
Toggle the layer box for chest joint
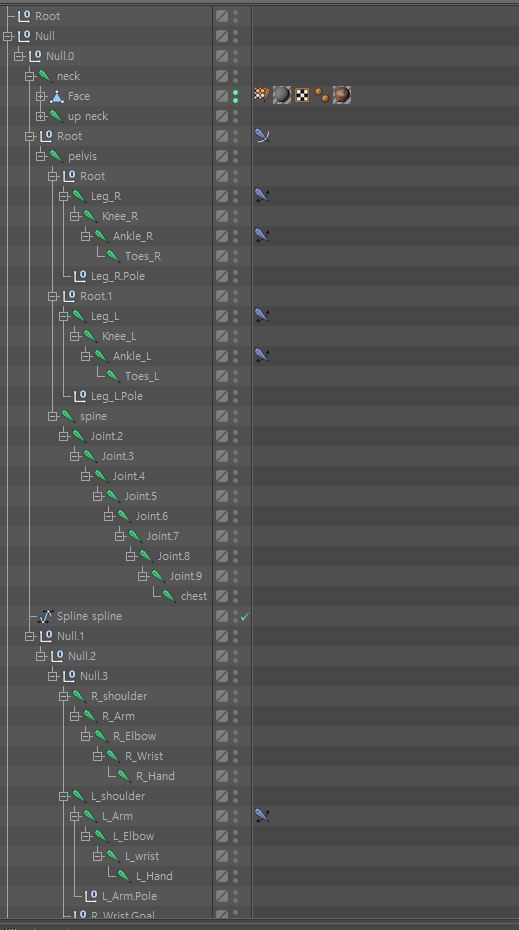point(222,596)
